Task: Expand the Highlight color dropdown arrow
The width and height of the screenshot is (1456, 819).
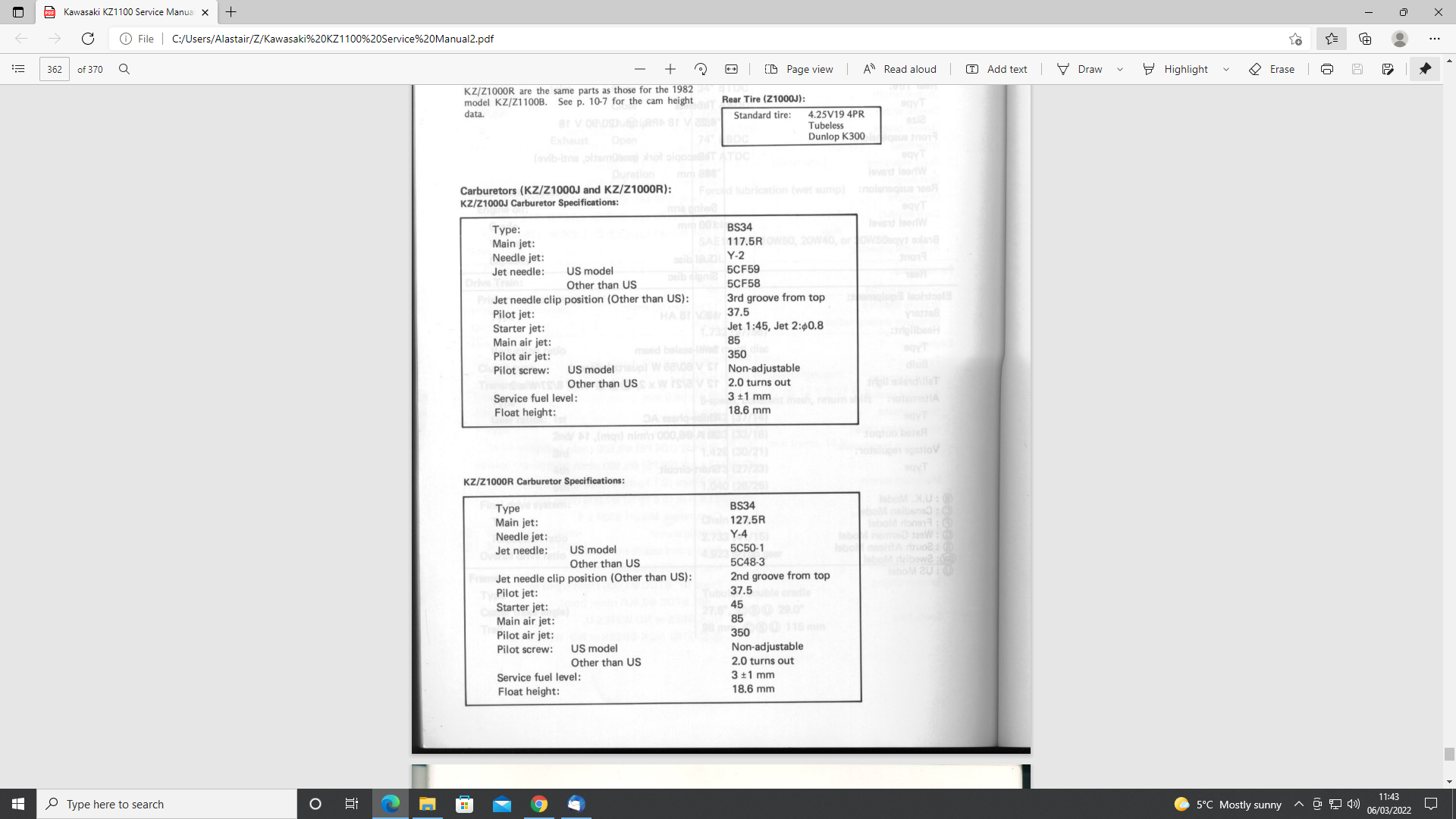Action: (1226, 69)
